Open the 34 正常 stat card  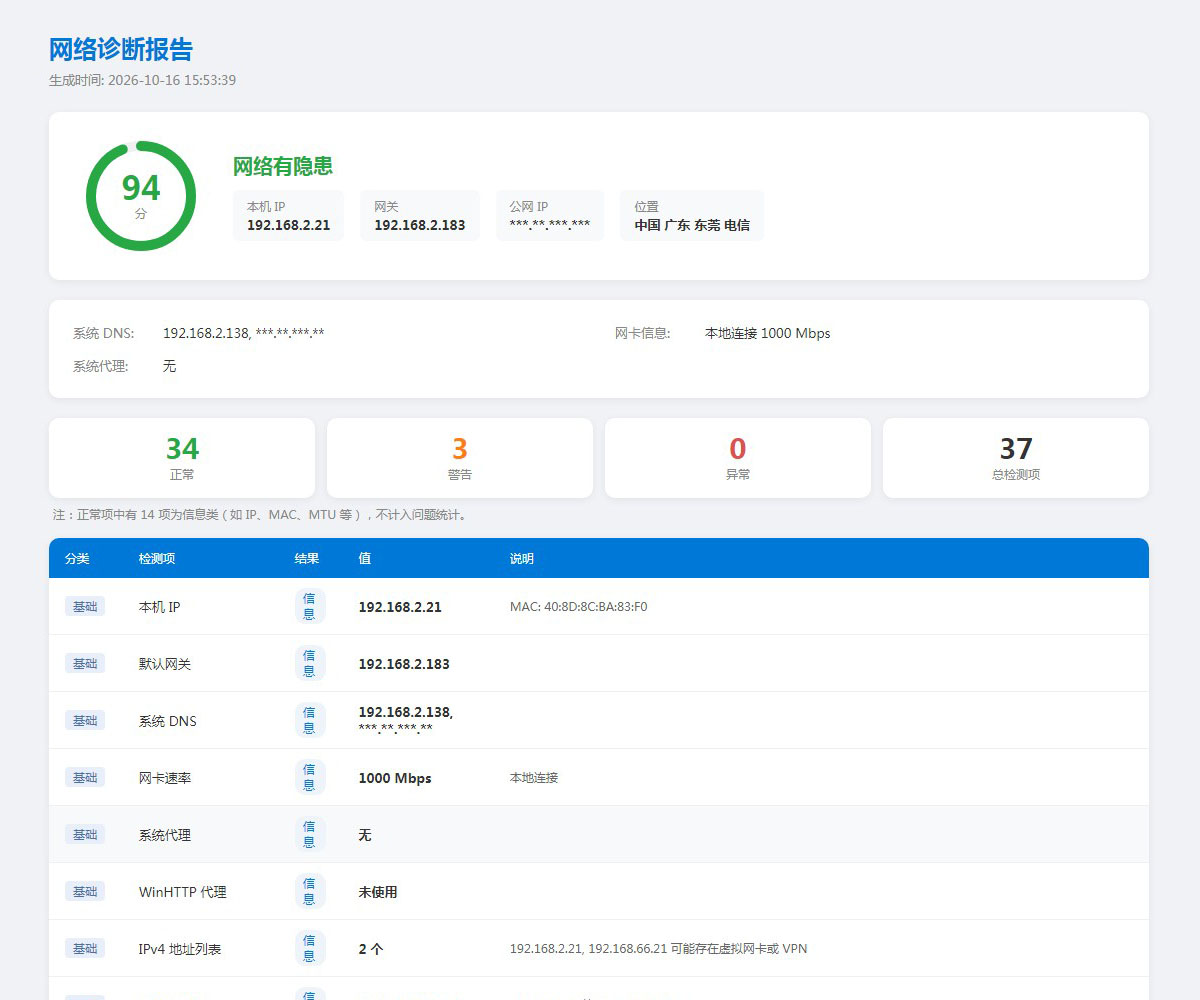pyautogui.click(x=182, y=458)
